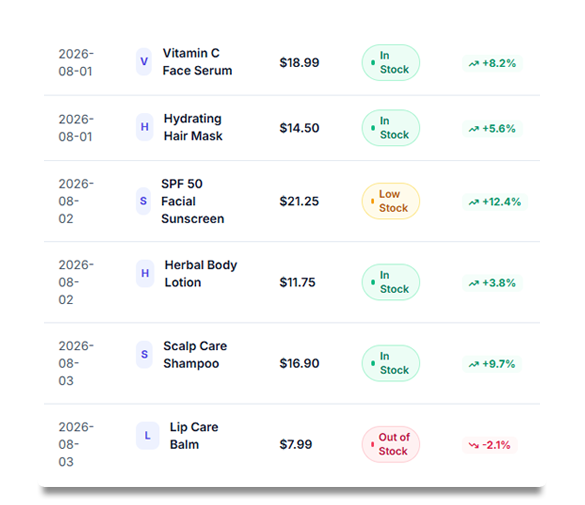Select the Low Stock status badge
Screen dimensions: 585x505
point(391,201)
